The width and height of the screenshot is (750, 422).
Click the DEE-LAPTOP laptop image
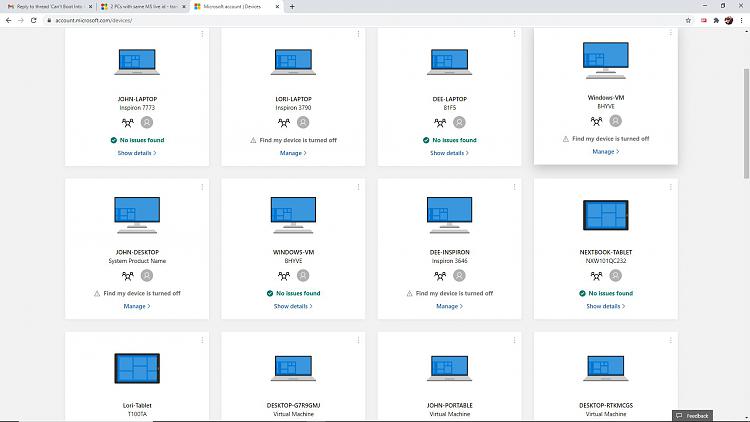449,62
